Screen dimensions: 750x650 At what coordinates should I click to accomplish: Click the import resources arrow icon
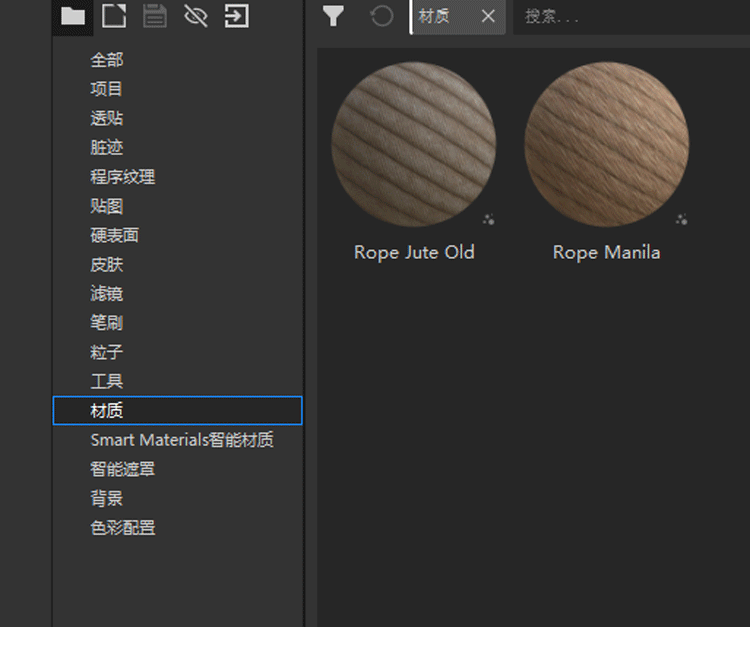(237, 16)
